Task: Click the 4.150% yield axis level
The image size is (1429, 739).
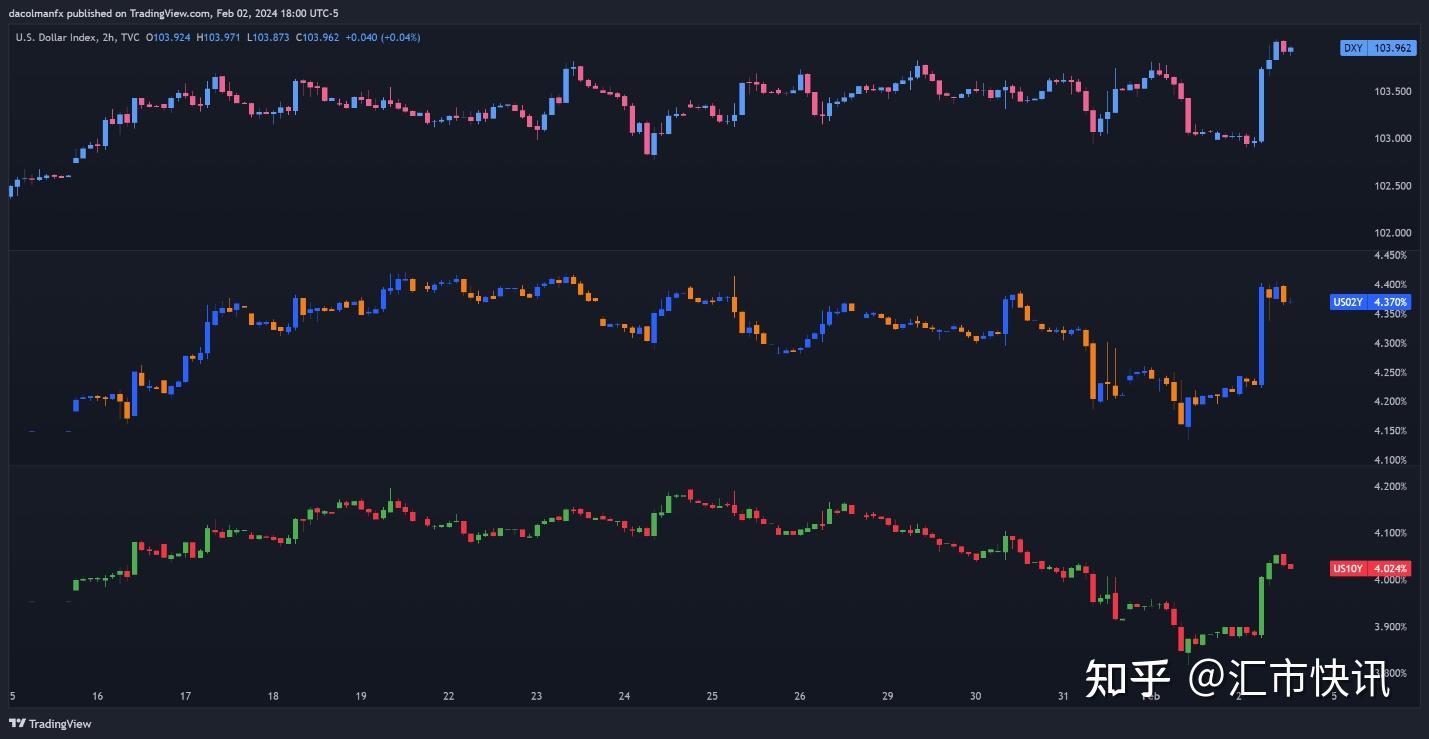Action: 1390,431
